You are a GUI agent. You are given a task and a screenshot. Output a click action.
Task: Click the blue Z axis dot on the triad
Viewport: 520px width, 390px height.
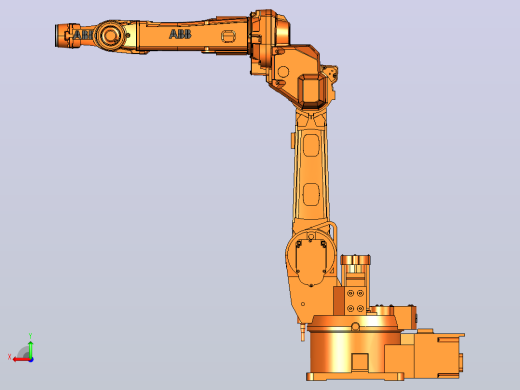31,360
